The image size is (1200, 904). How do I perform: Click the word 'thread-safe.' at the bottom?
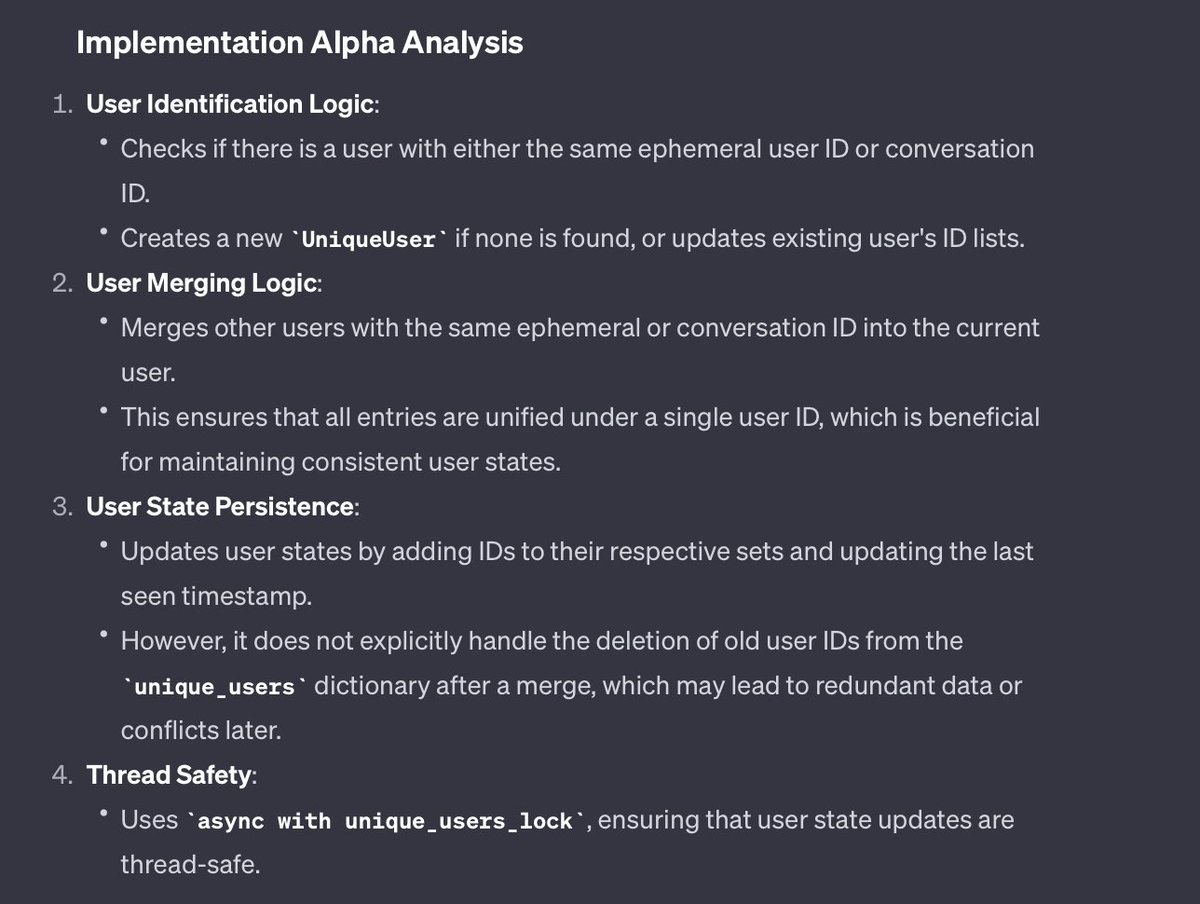(x=190, y=864)
